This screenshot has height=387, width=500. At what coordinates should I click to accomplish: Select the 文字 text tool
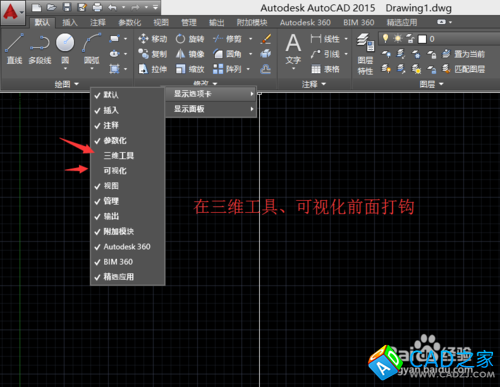293,50
